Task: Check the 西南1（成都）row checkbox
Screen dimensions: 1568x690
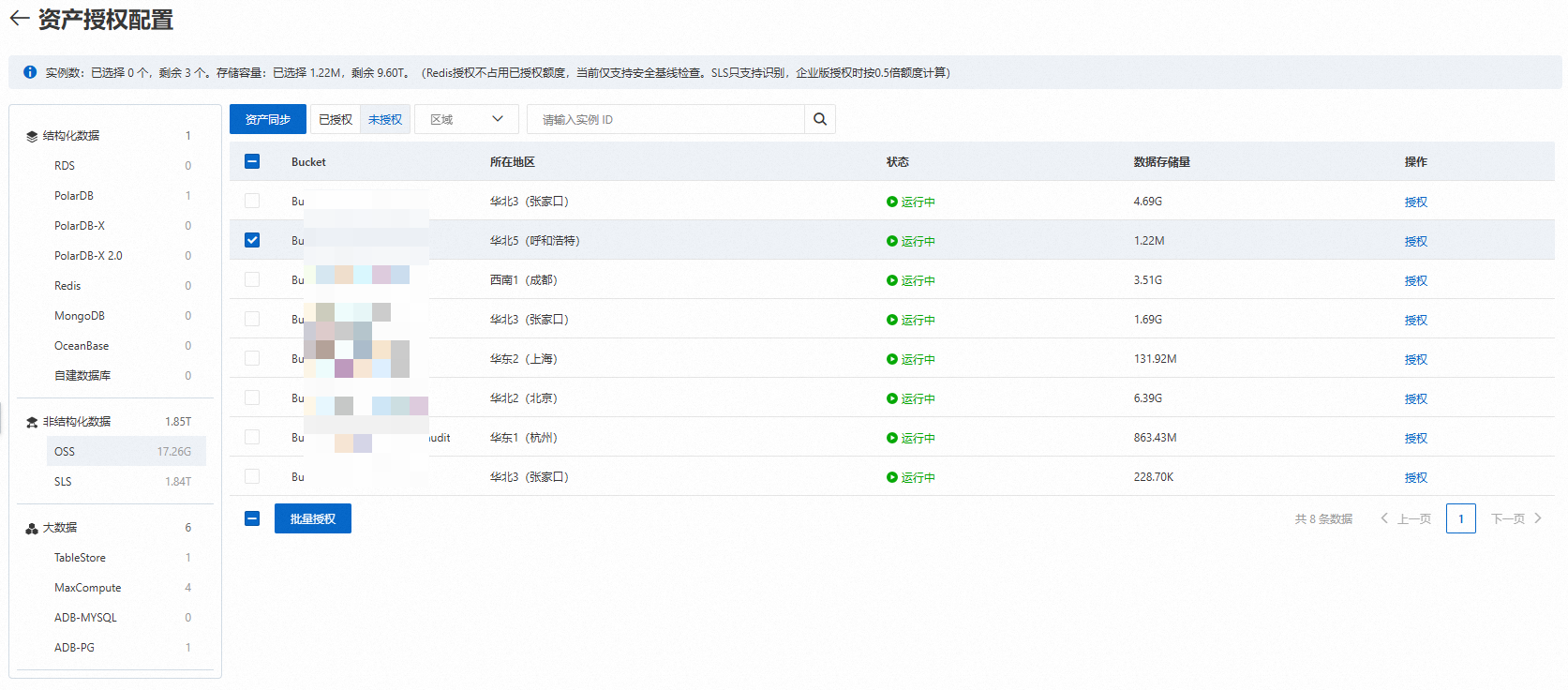Action: click(x=252, y=279)
